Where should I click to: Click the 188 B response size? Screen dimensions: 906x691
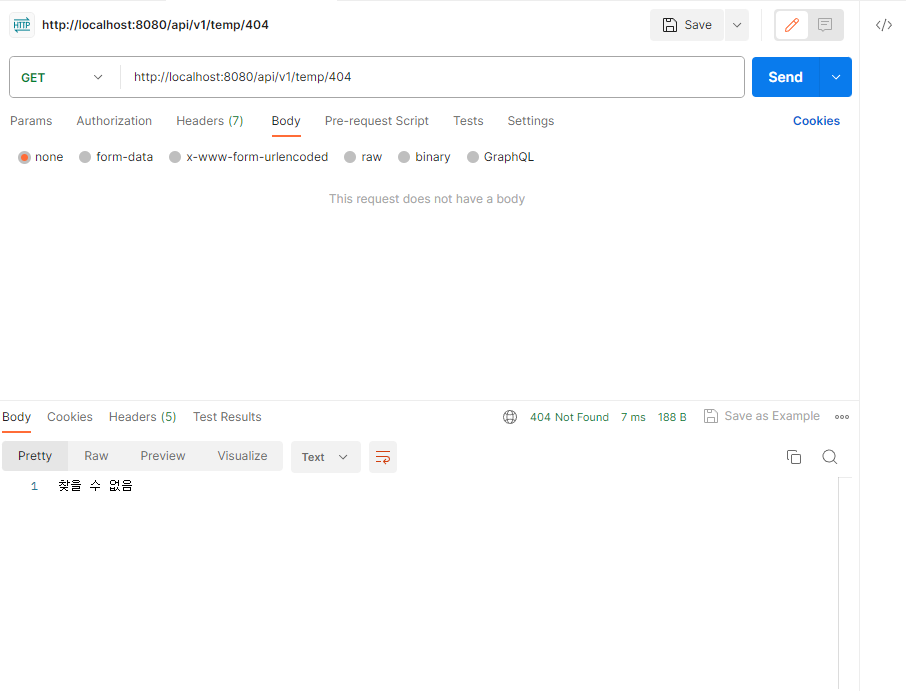(672, 417)
